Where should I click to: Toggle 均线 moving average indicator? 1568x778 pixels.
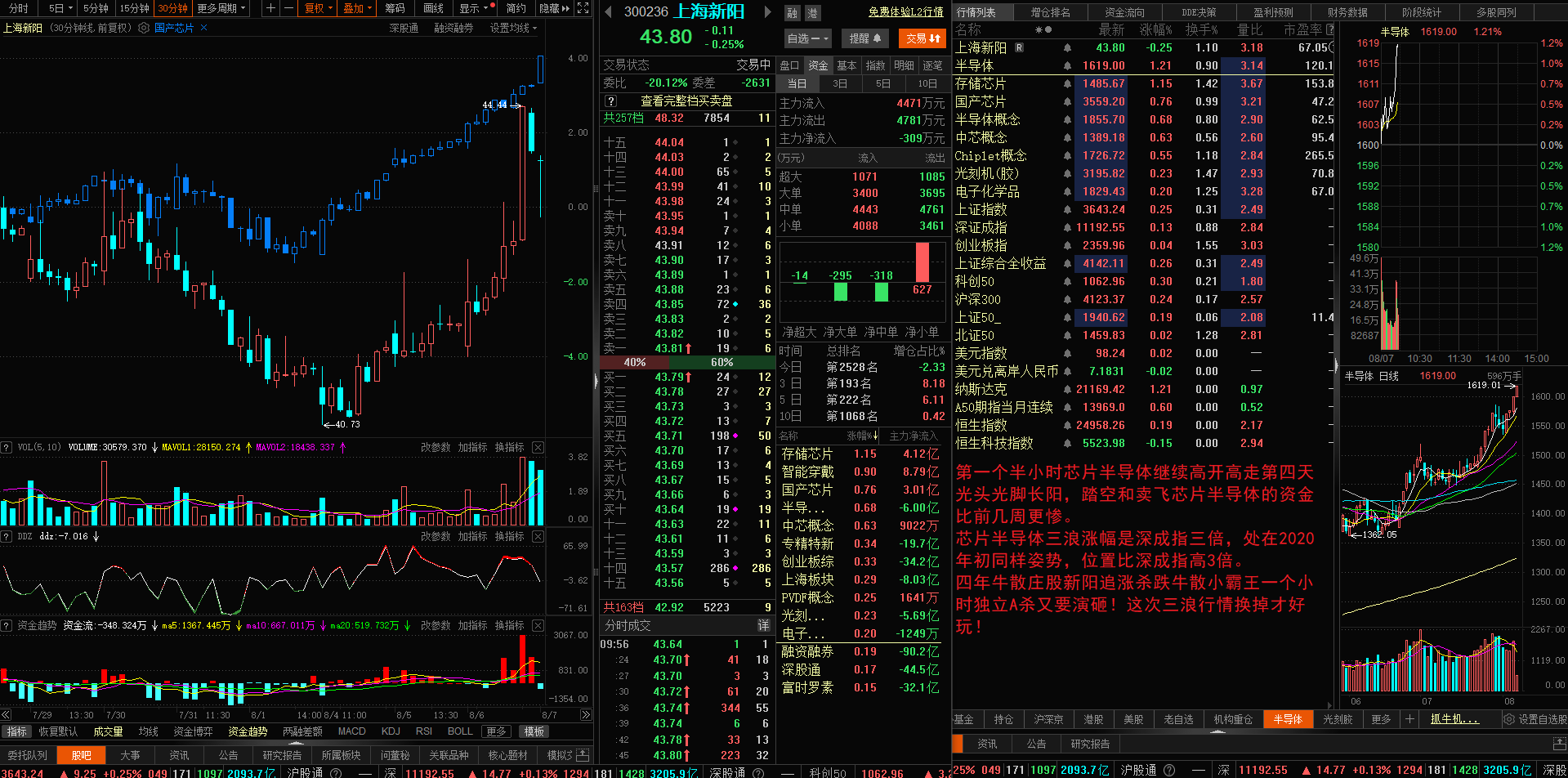tap(148, 731)
